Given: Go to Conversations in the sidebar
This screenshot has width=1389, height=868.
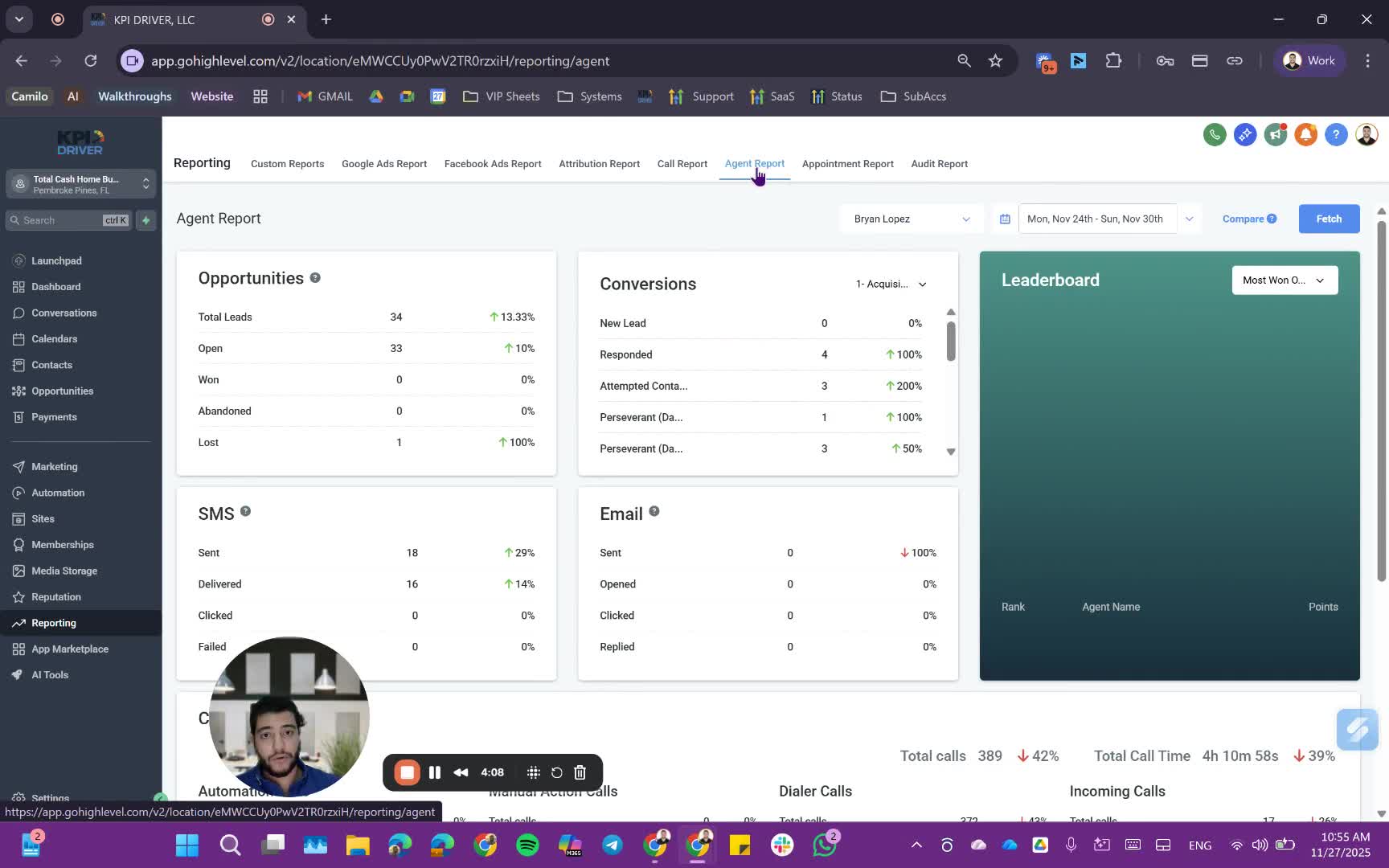Looking at the screenshot, I should (x=80, y=313).
